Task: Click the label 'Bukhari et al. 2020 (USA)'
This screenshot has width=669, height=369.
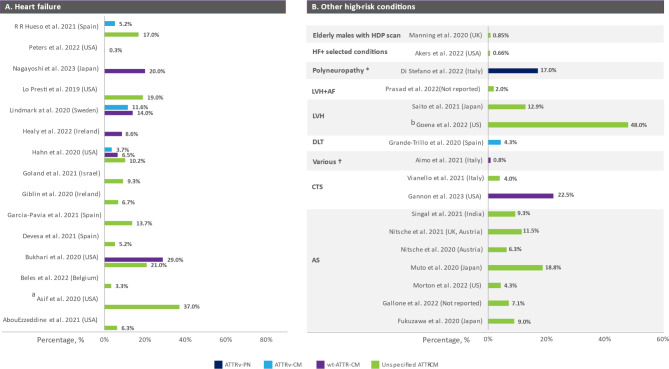Action: point(62,257)
